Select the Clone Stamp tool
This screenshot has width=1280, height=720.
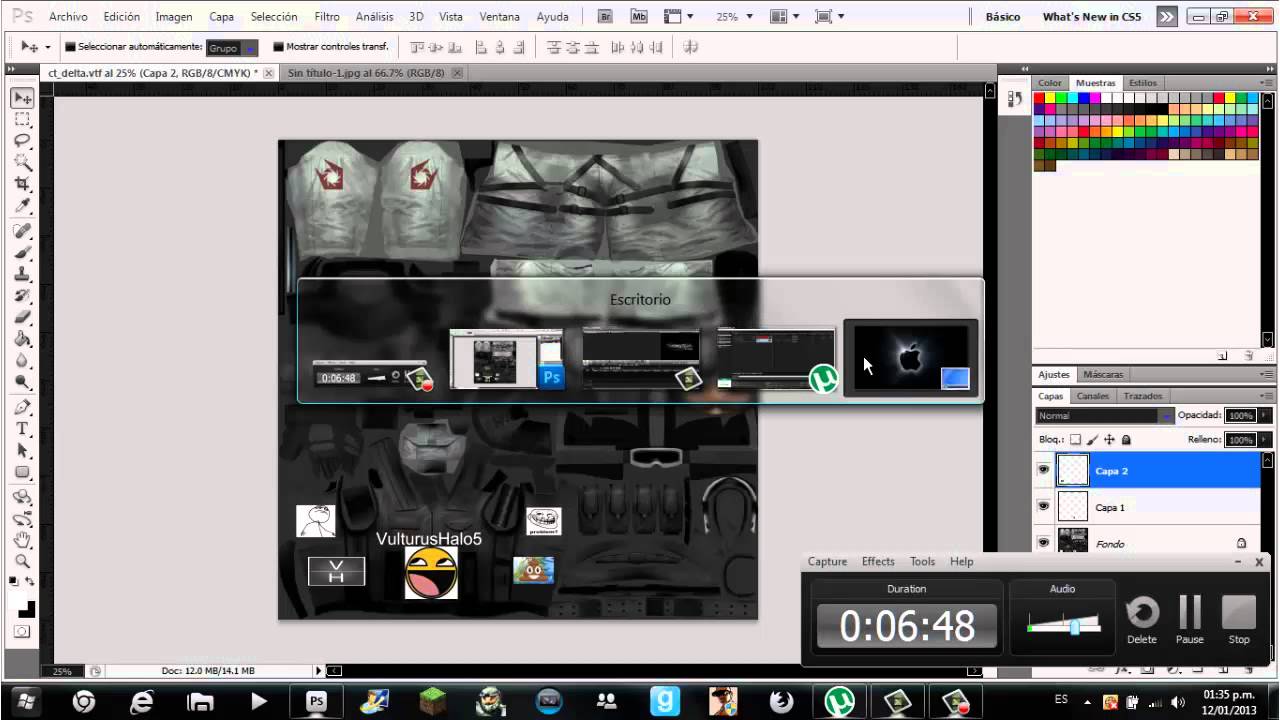pyautogui.click(x=22, y=274)
